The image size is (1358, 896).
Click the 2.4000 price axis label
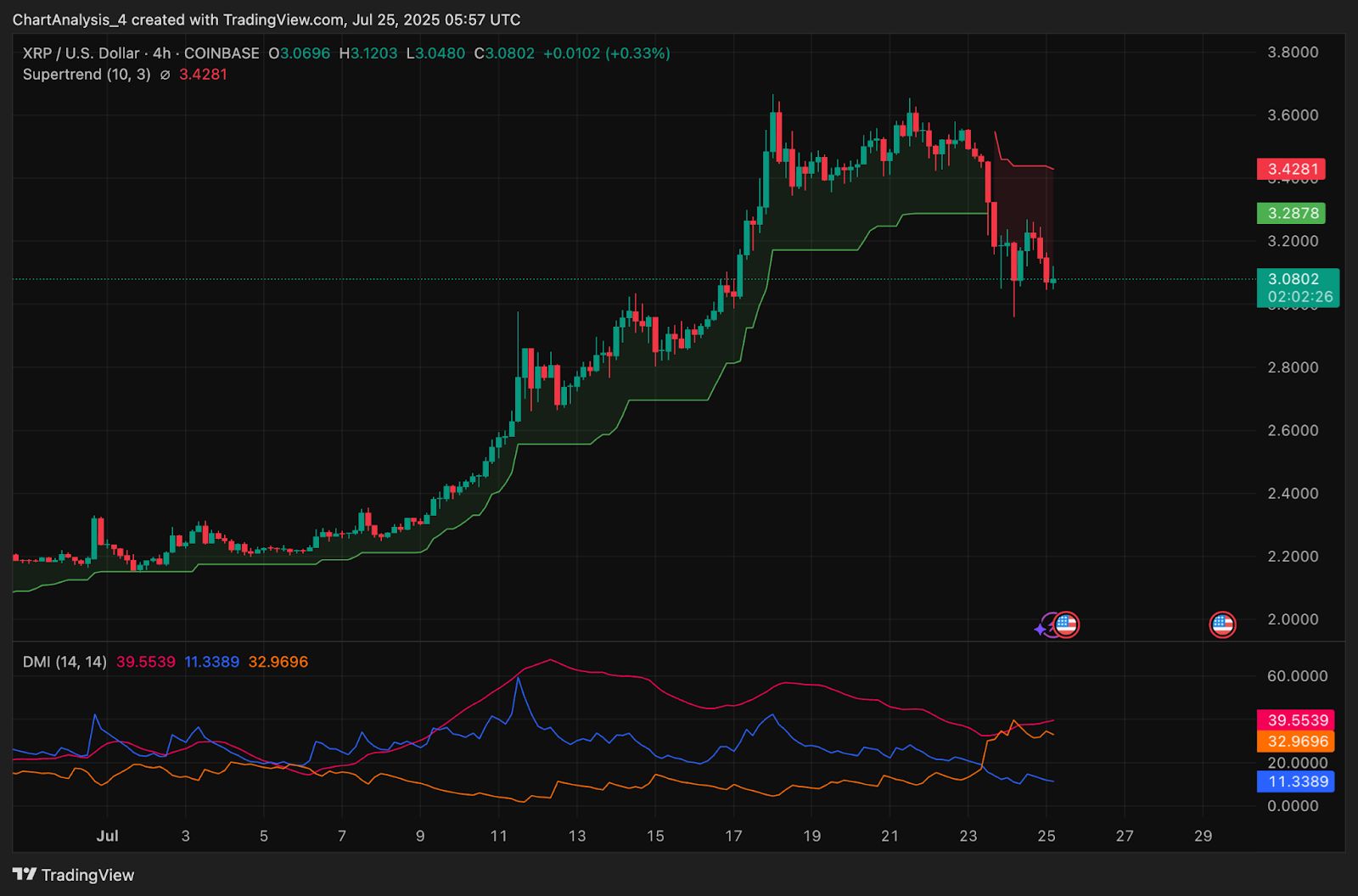[x=1293, y=493]
